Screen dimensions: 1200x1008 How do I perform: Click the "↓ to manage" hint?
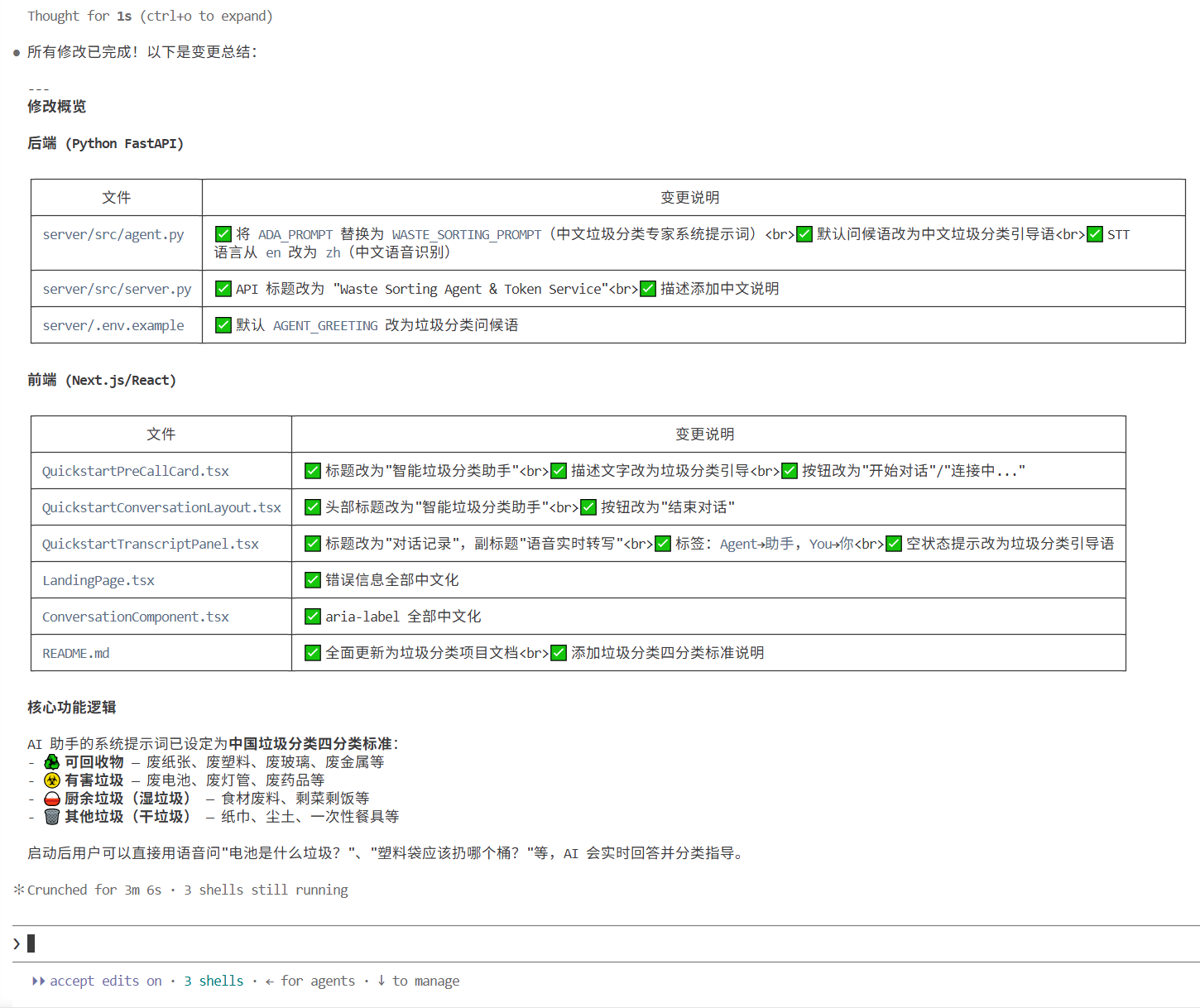(x=418, y=981)
